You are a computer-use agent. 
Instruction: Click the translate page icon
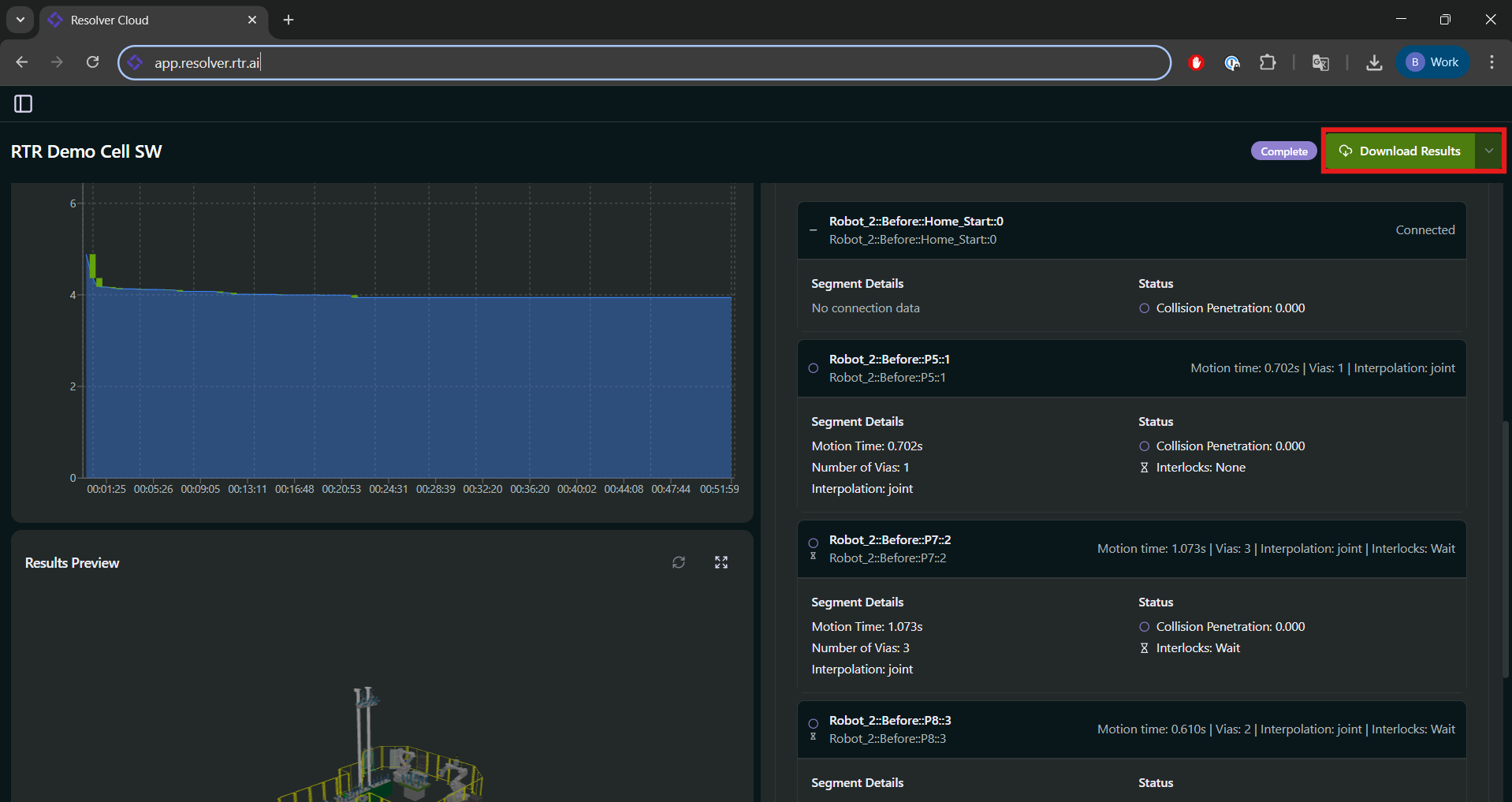pyautogui.click(x=1320, y=62)
